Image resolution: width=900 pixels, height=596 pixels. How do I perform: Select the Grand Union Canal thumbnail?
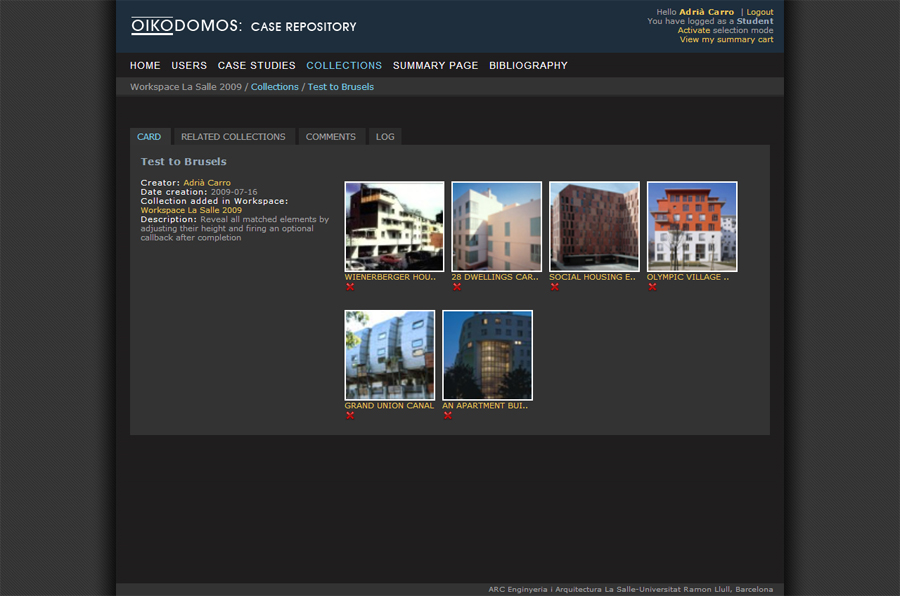click(x=390, y=355)
